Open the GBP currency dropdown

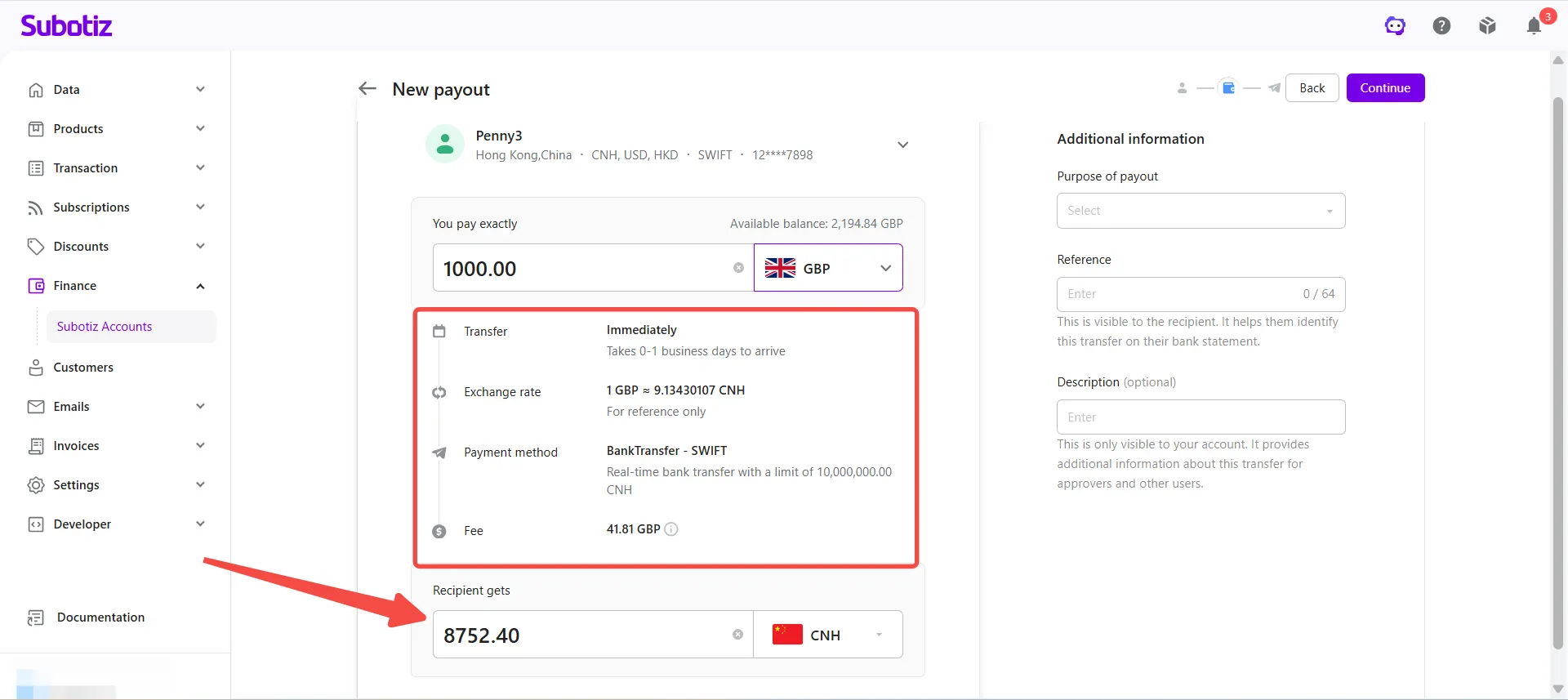coord(828,268)
